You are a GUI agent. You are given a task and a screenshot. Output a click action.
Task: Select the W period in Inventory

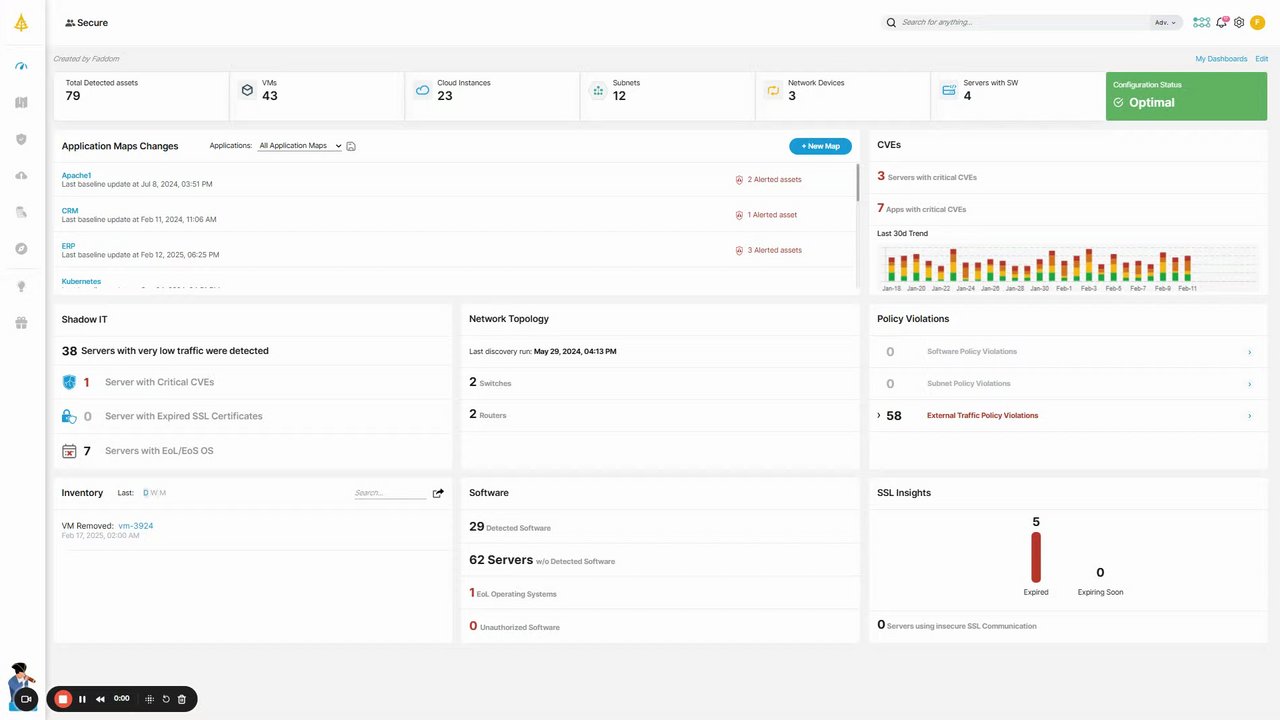[x=154, y=493]
